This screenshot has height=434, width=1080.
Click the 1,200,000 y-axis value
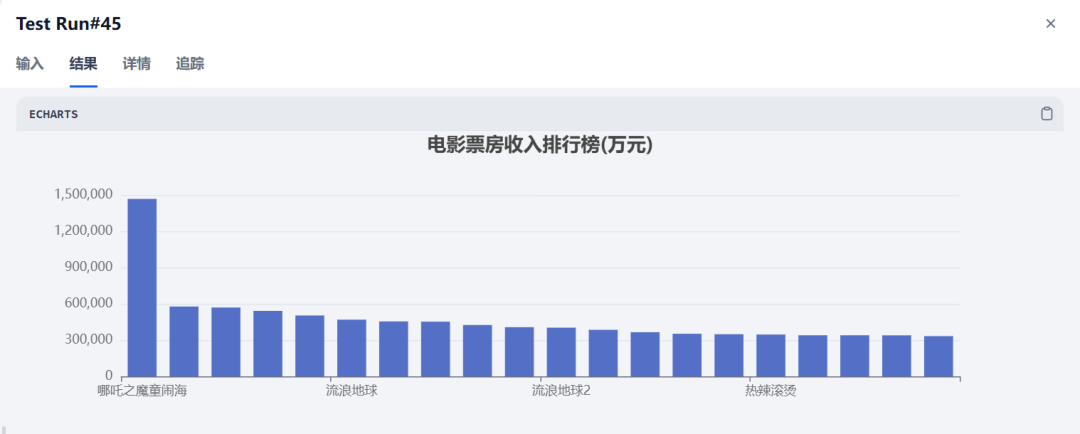[x=83, y=231]
